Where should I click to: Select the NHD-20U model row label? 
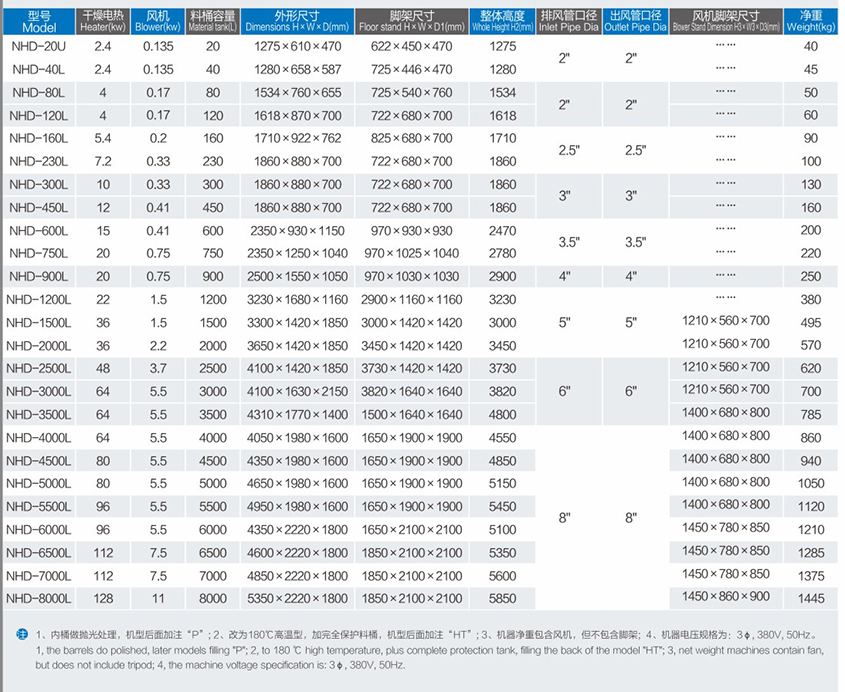pos(39,47)
